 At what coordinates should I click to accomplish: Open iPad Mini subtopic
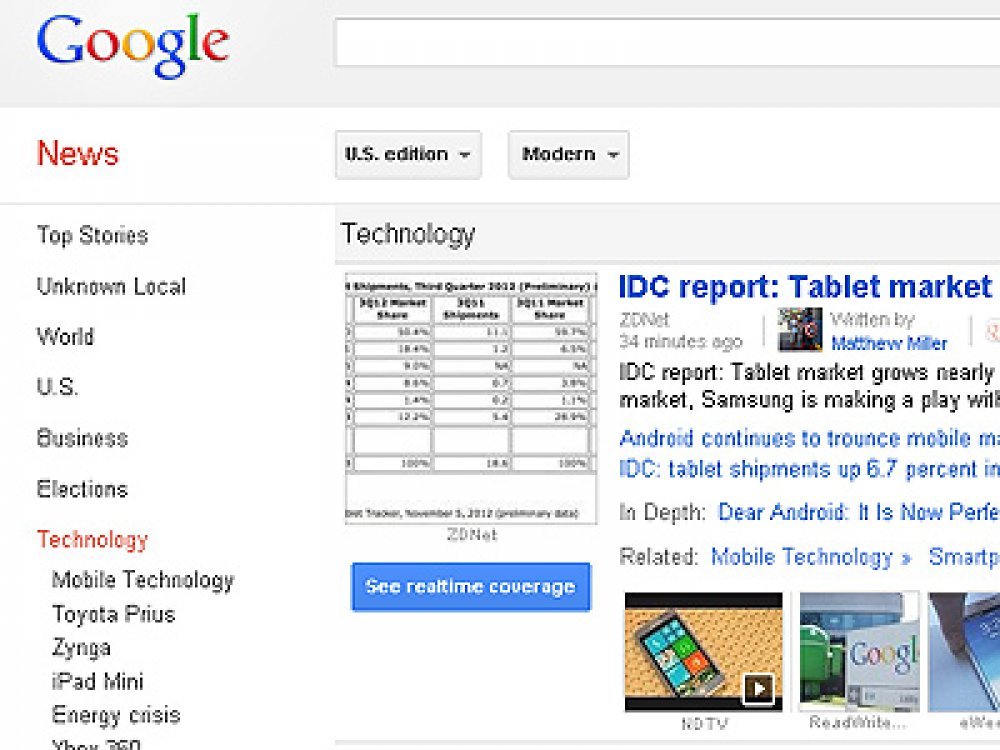click(98, 682)
